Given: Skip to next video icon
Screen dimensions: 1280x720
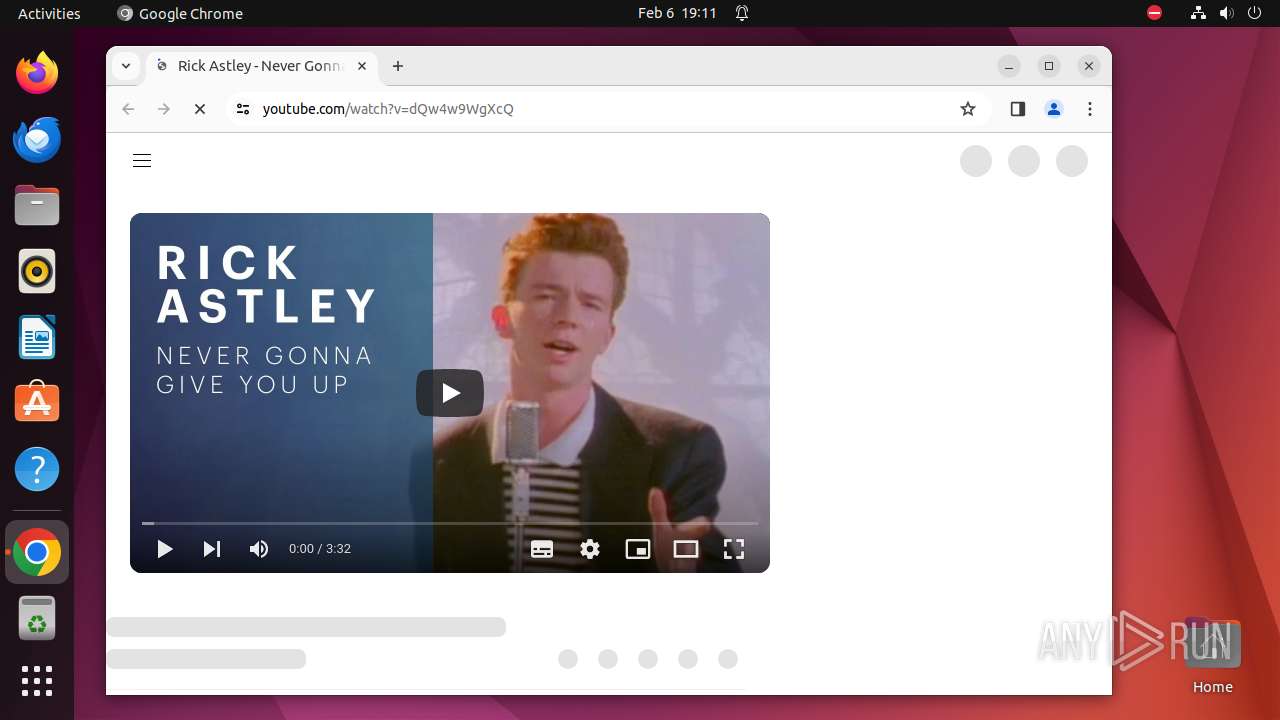Looking at the screenshot, I should pyautogui.click(x=212, y=549).
